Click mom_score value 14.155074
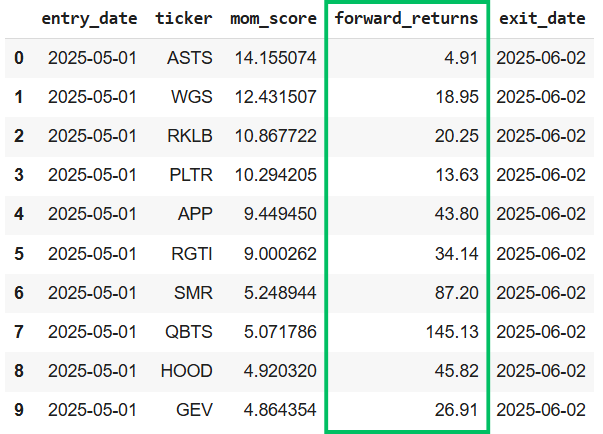Viewport: 603px width, 434px height. (275, 58)
